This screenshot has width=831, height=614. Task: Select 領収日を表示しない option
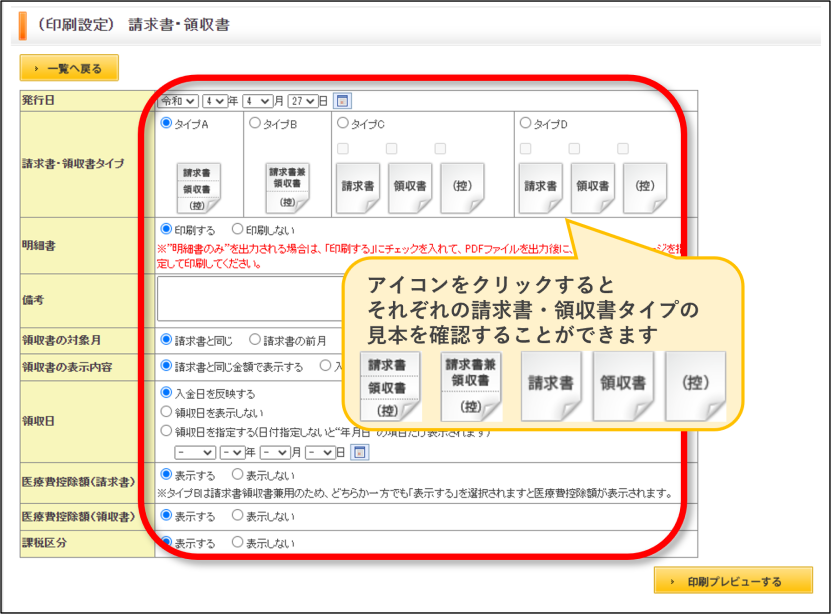pos(166,412)
